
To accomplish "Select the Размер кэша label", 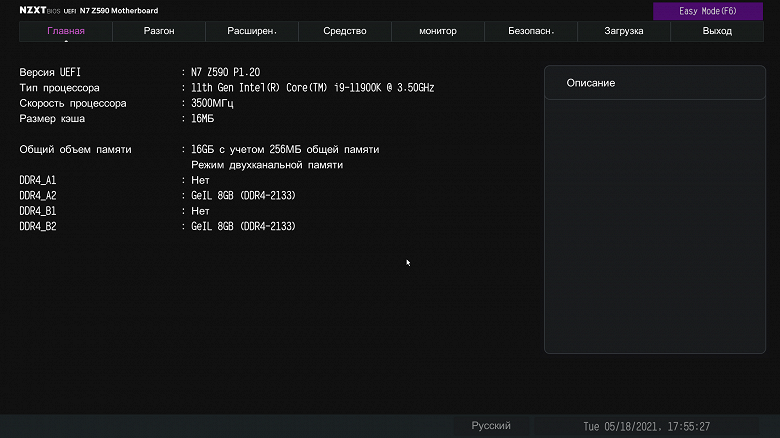I will 52,118.
